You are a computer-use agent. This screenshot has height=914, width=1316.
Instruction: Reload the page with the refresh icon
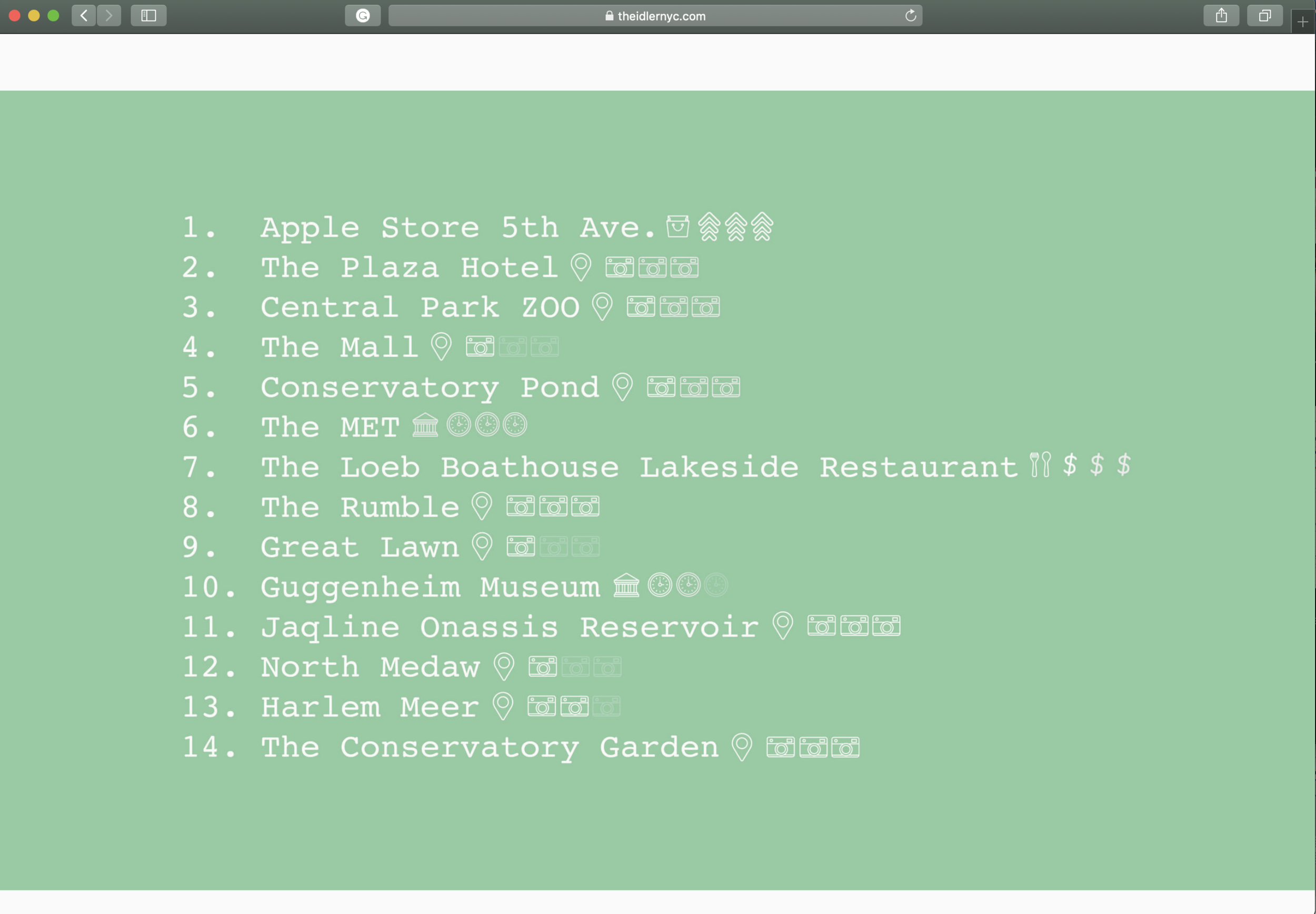[x=910, y=15]
